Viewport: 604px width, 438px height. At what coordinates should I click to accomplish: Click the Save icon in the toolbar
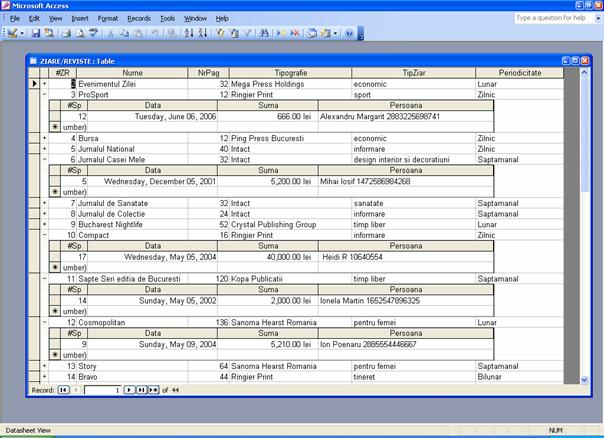pos(36,33)
